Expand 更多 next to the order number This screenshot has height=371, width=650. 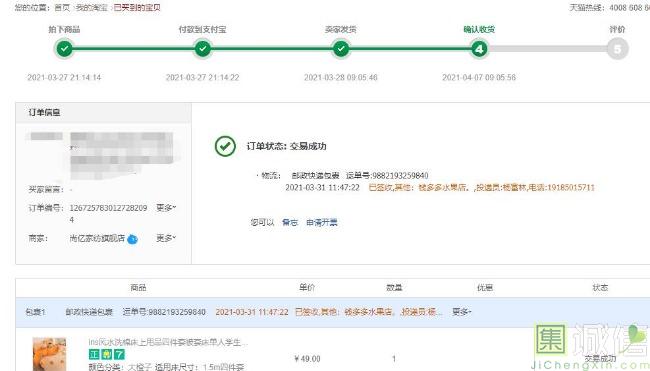pyautogui.click(x=166, y=208)
